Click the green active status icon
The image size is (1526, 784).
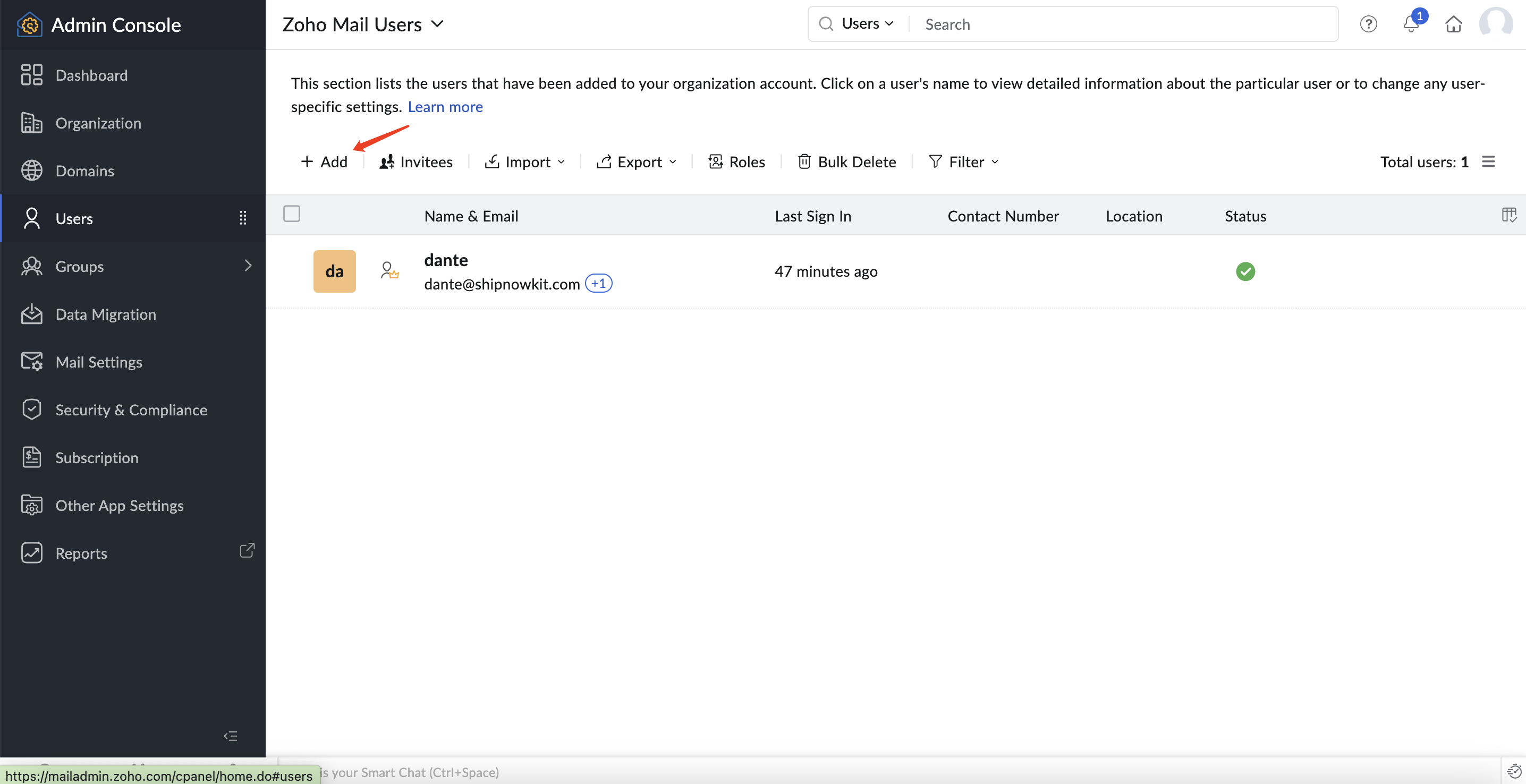1246,271
